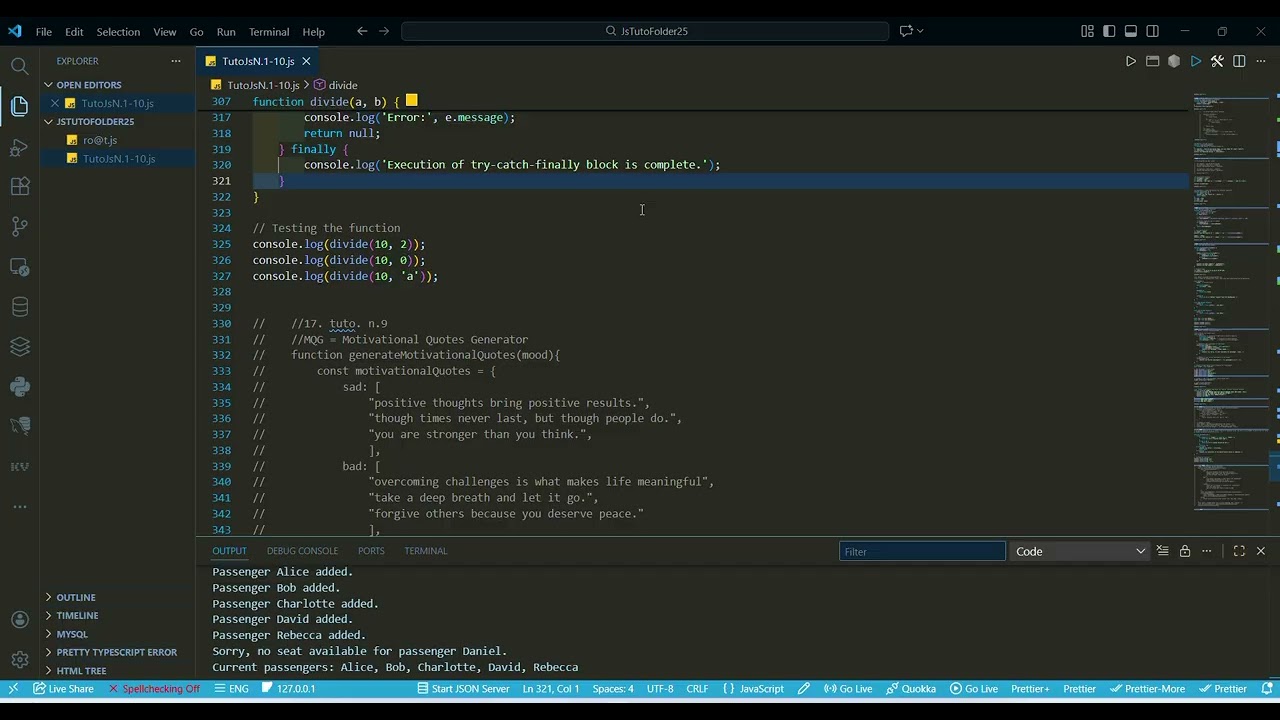This screenshot has width=1280, height=720.
Task: Toggle Spellchecking Off in status bar
Action: (x=154, y=689)
